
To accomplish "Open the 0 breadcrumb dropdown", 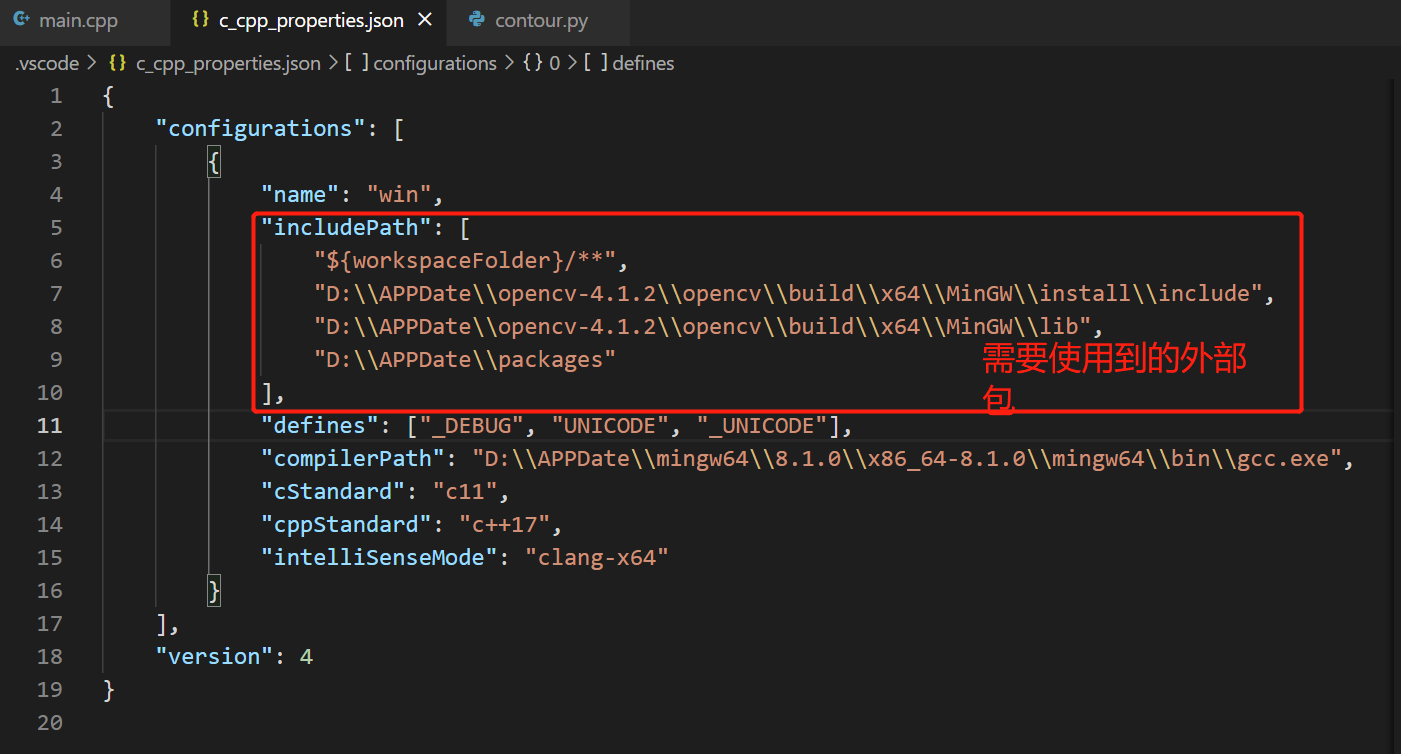I will (x=554, y=63).
